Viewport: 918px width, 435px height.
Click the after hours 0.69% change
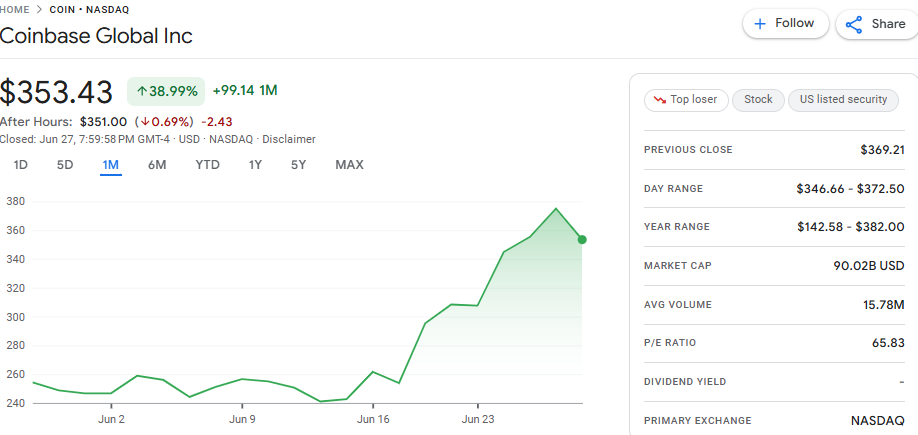point(164,122)
